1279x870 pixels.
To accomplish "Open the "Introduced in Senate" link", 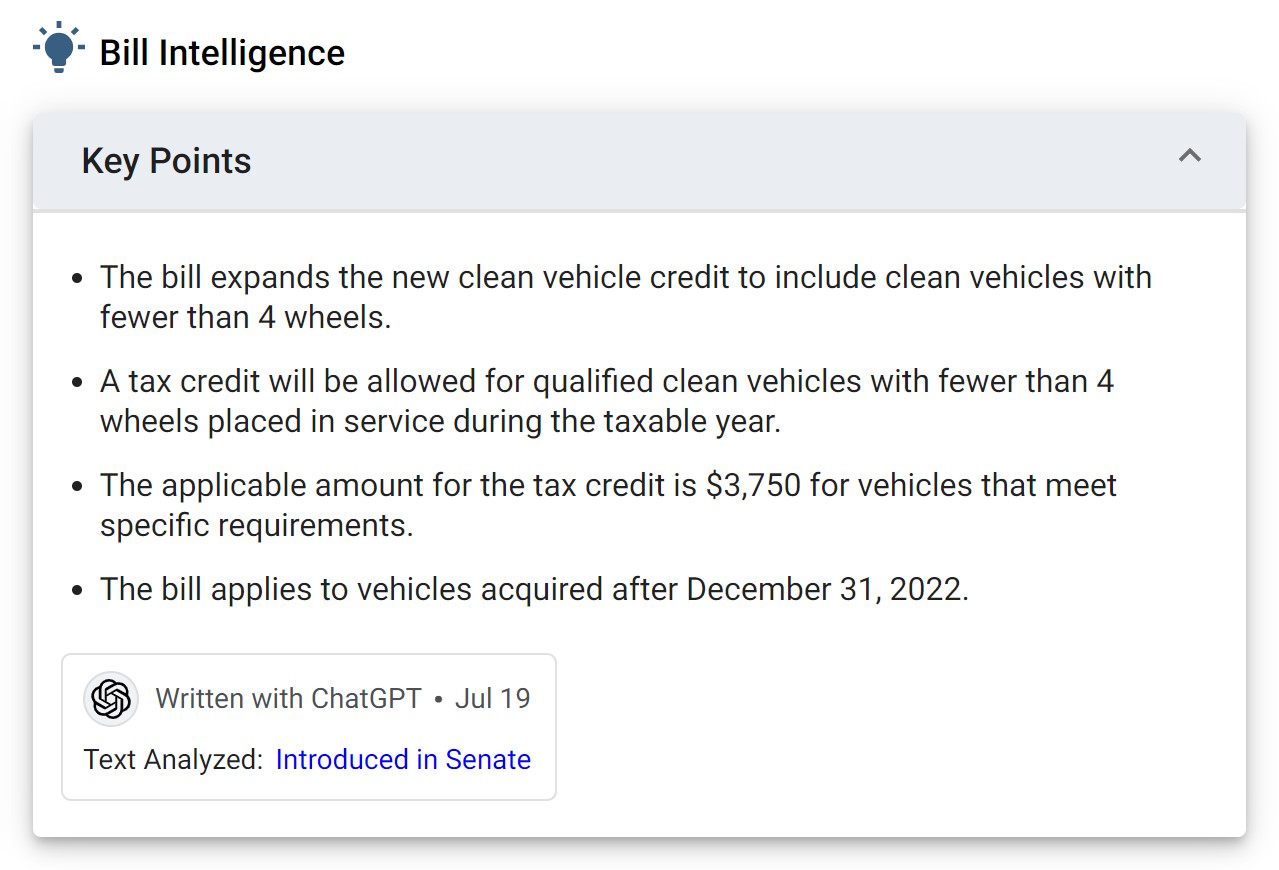I will [x=403, y=760].
